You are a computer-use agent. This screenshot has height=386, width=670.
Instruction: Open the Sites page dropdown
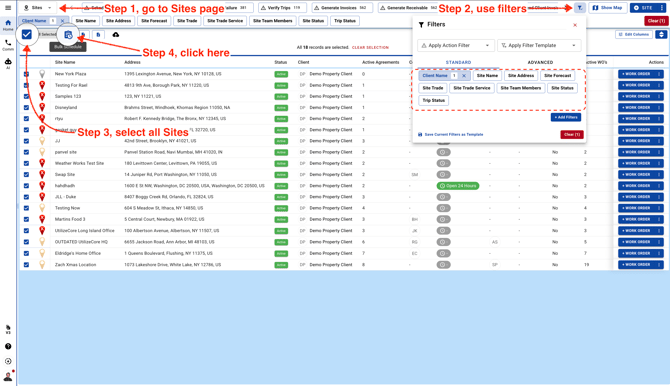point(38,8)
